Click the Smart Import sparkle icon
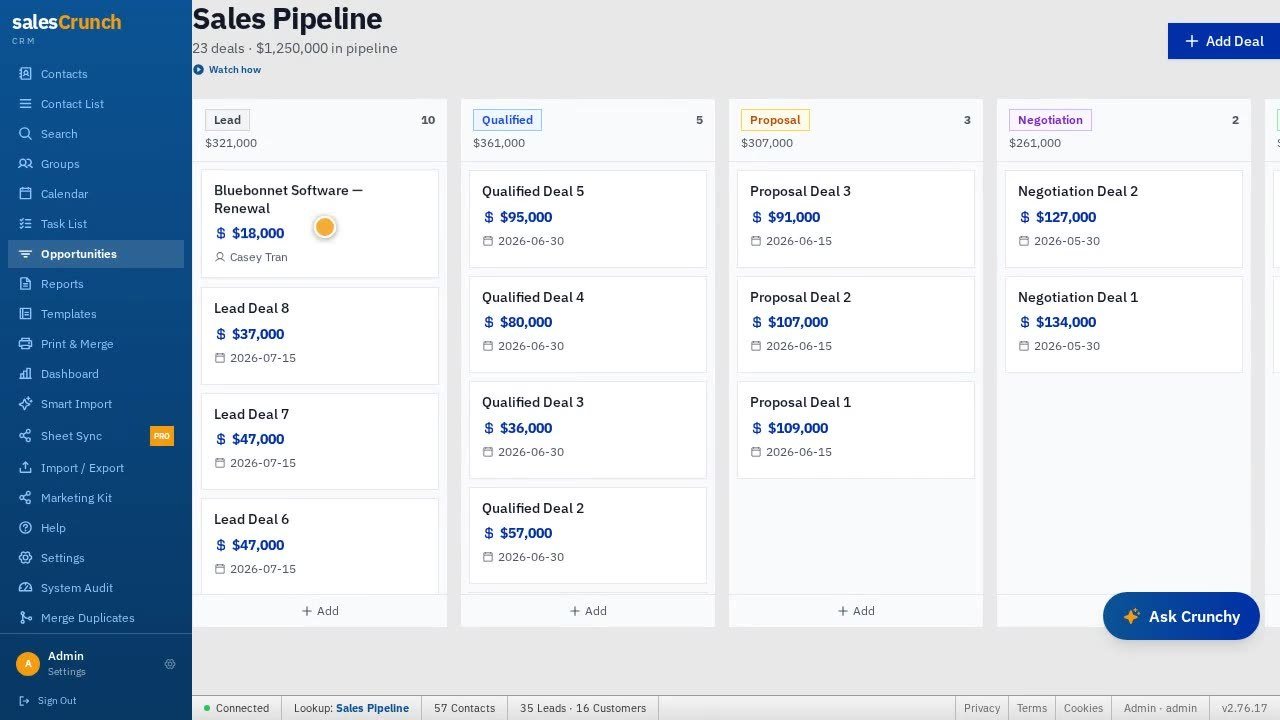 coord(25,404)
